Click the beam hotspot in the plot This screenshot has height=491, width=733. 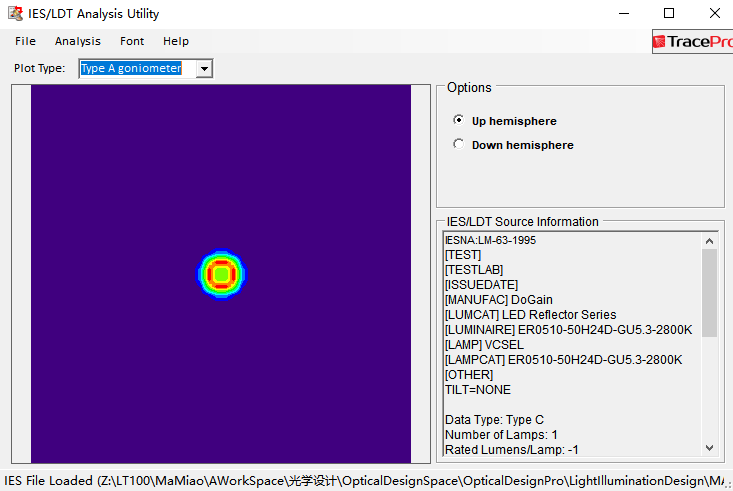tap(222, 274)
